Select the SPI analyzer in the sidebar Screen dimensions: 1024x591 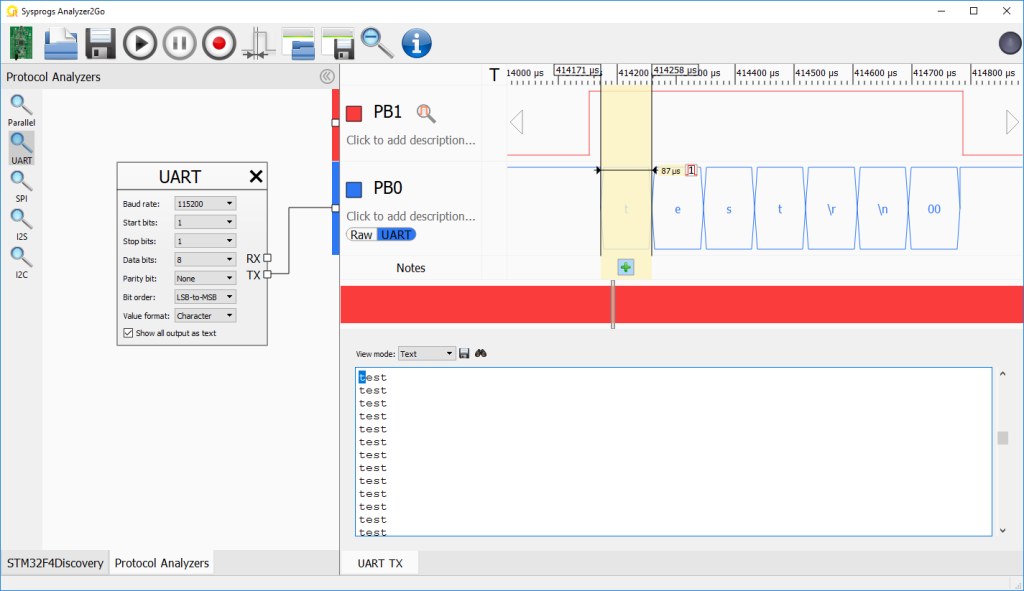pyautogui.click(x=20, y=181)
